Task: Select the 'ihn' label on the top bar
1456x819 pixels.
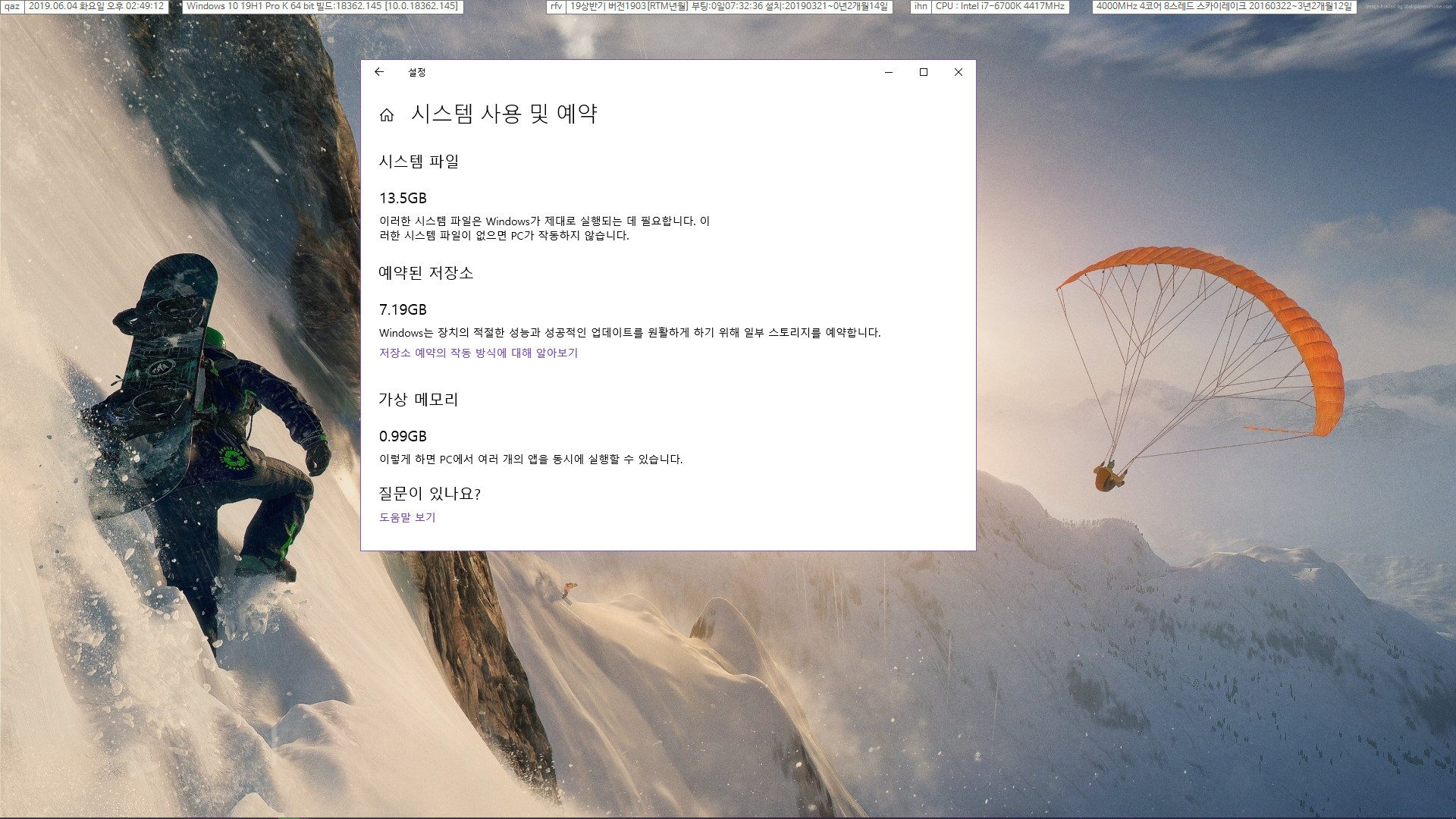Action: pos(921,6)
